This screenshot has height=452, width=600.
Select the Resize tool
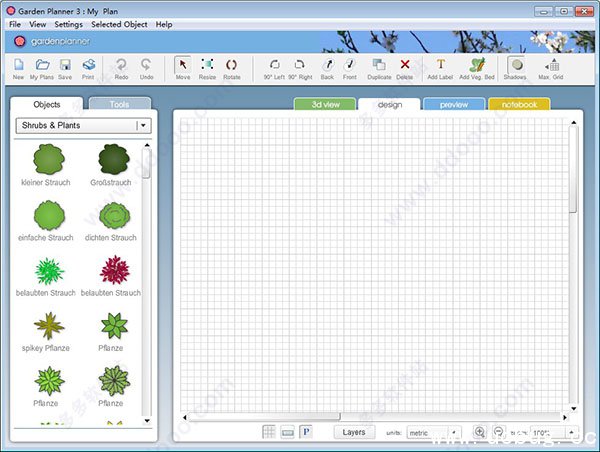(207, 67)
